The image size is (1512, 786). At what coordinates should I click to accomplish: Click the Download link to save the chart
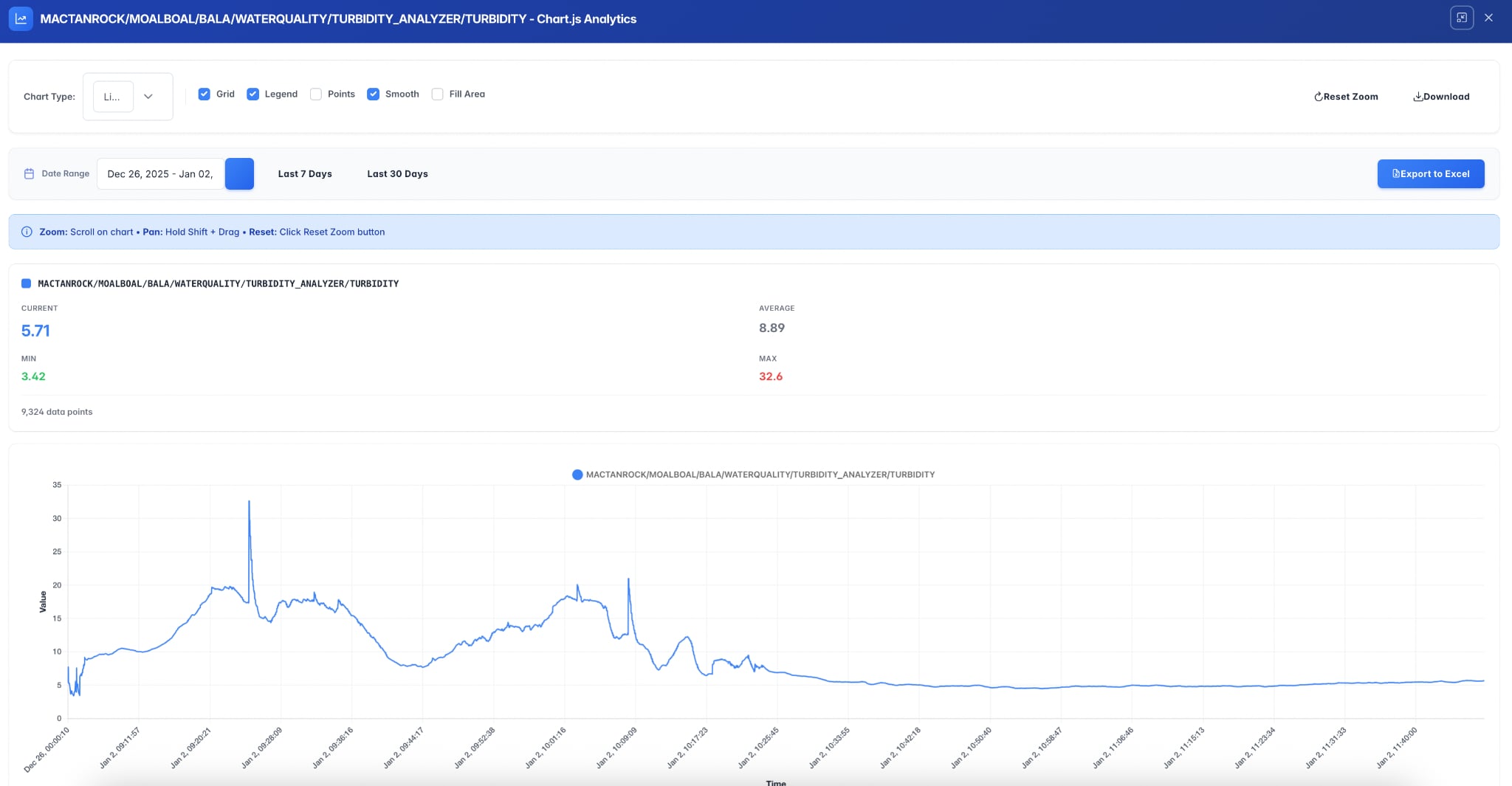coord(1440,96)
